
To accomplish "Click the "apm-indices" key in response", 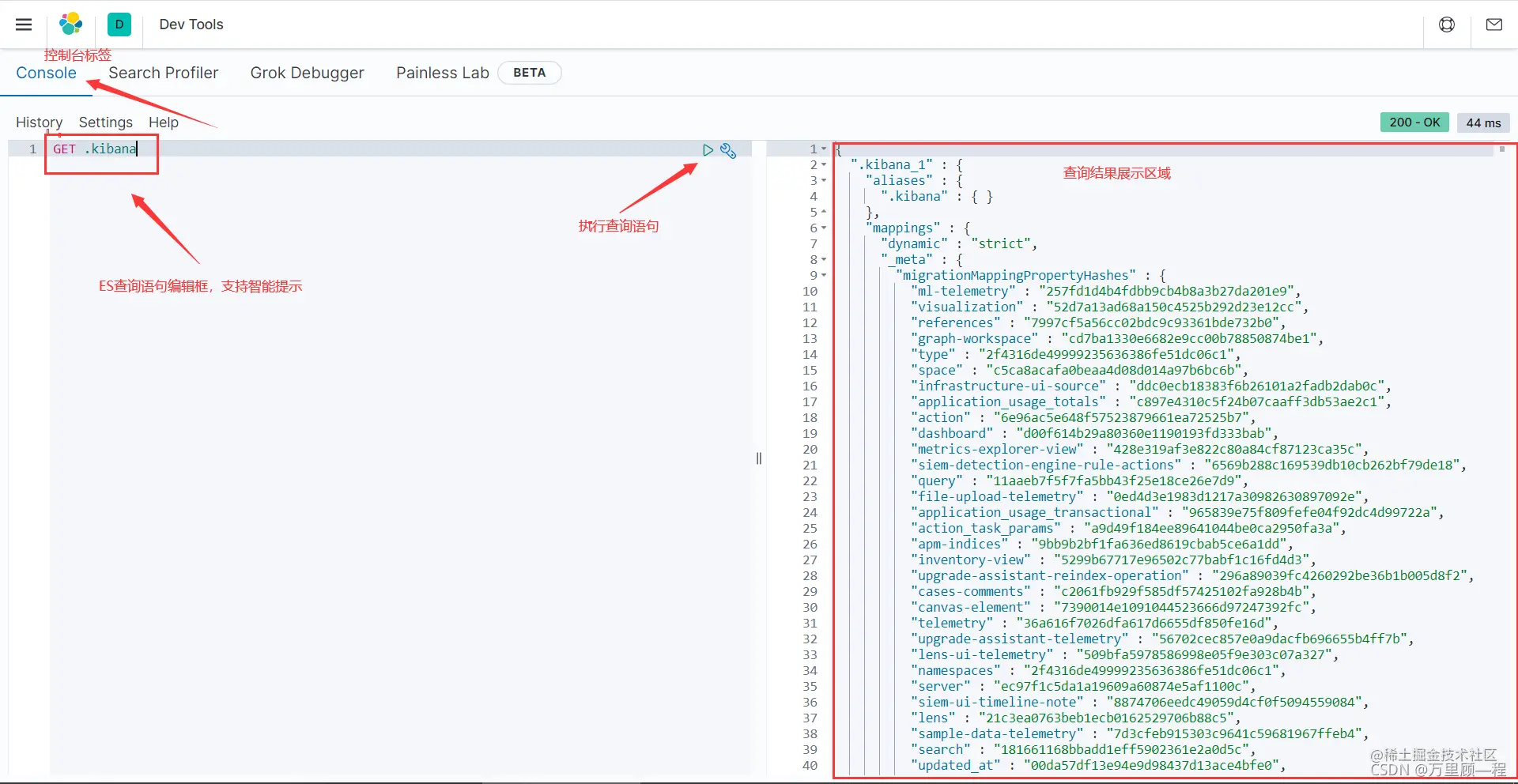I will point(959,544).
